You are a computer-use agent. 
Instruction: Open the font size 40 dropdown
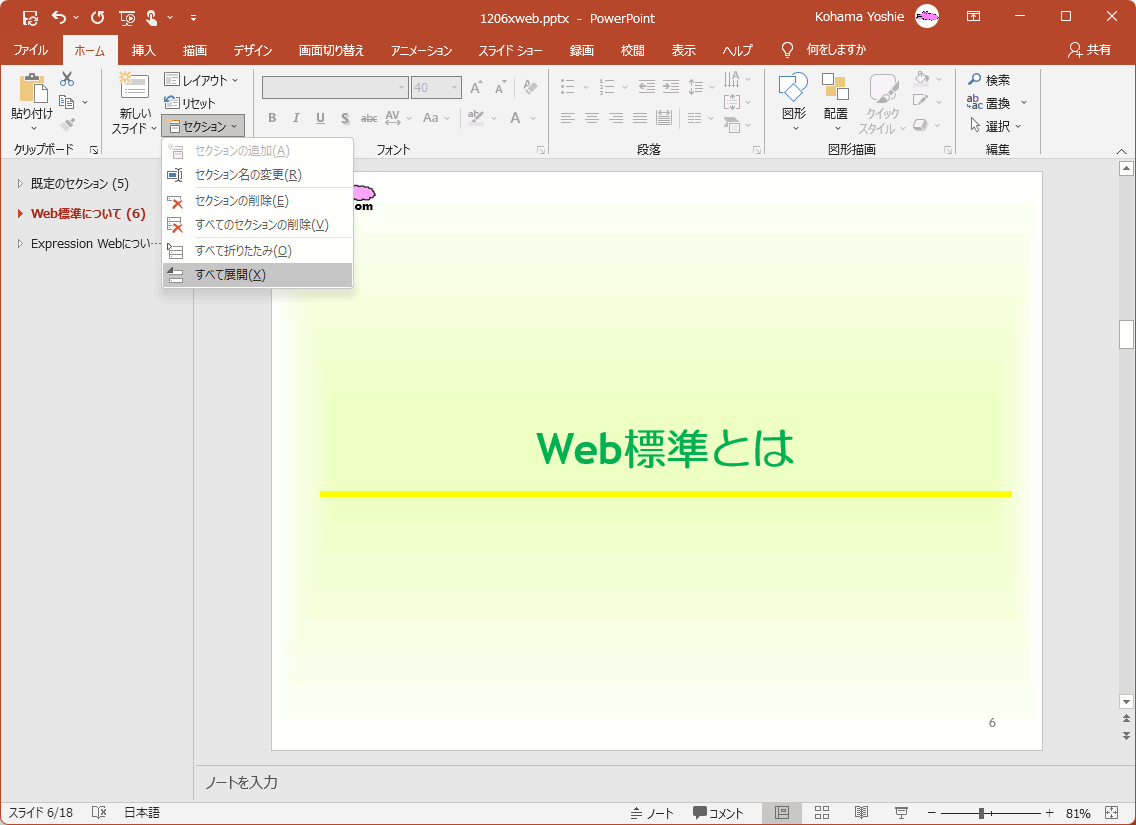pos(454,88)
